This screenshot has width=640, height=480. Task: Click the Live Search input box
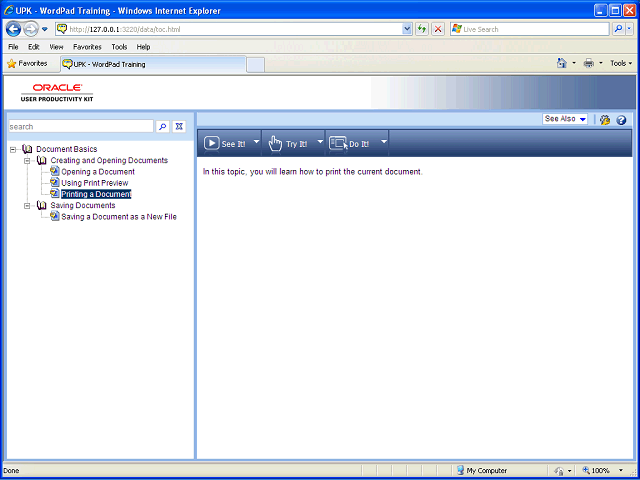coord(530,29)
